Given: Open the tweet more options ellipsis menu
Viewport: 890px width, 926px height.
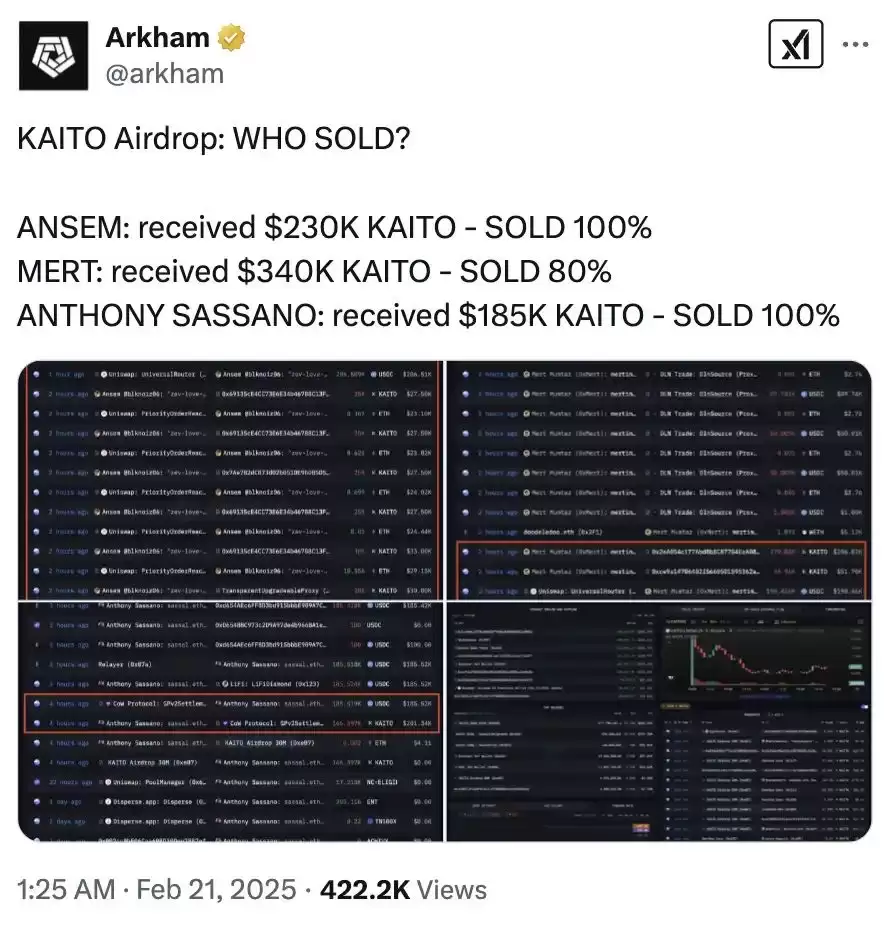Looking at the screenshot, I should point(856,42).
